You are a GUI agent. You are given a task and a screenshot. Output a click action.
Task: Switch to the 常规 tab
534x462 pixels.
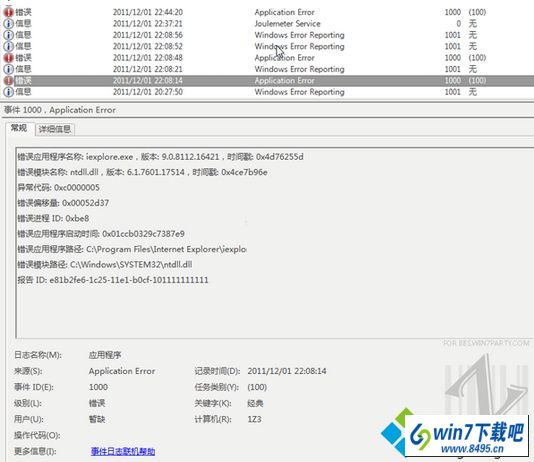tap(19, 128)
